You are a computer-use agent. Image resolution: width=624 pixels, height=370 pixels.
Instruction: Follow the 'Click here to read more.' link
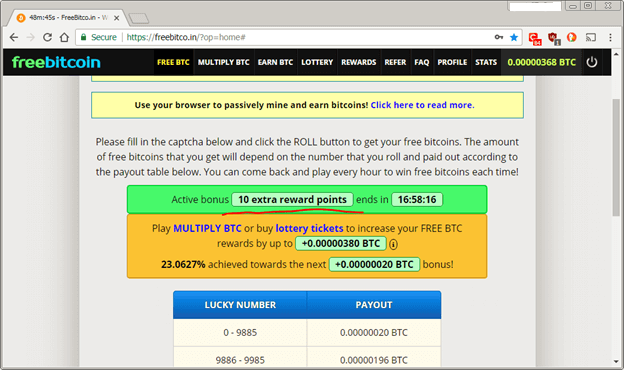pyautogui.click(x=423, y=105)
